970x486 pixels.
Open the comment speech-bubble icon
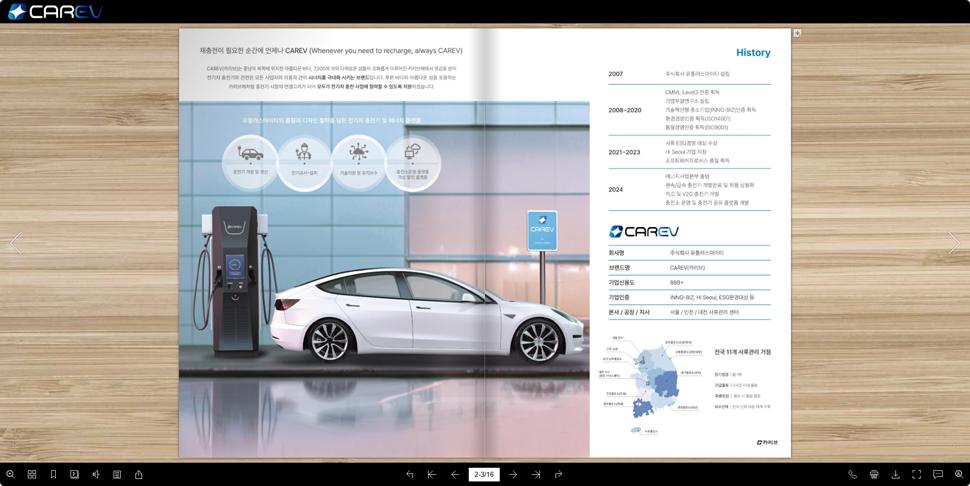click(x=938, y=475)
